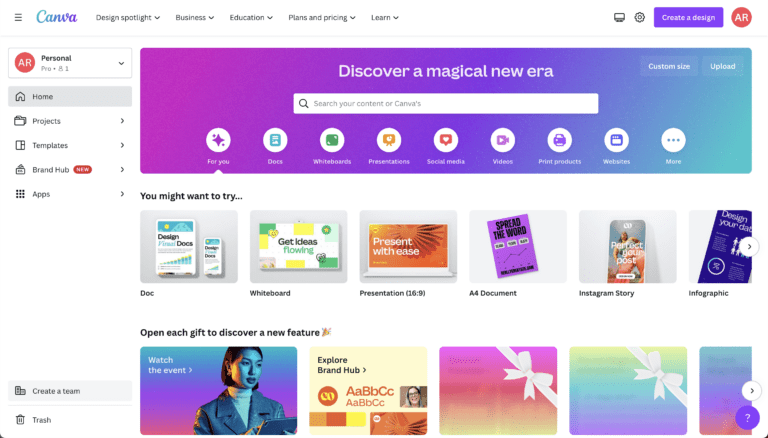Expand the Personal account switcher dropdown

point(70,63)
